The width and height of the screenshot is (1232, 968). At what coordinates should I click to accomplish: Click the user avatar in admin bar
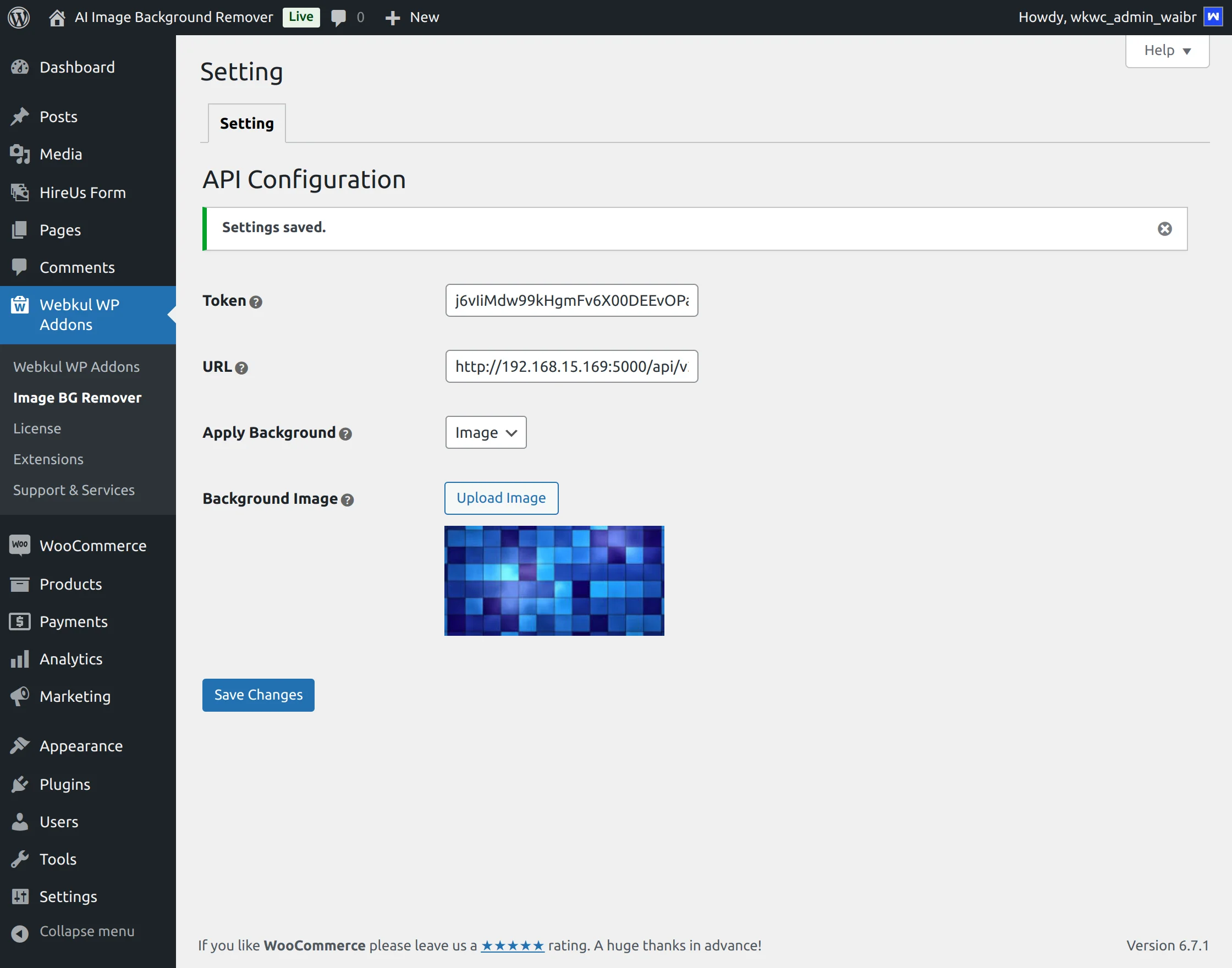(1213, 17)
